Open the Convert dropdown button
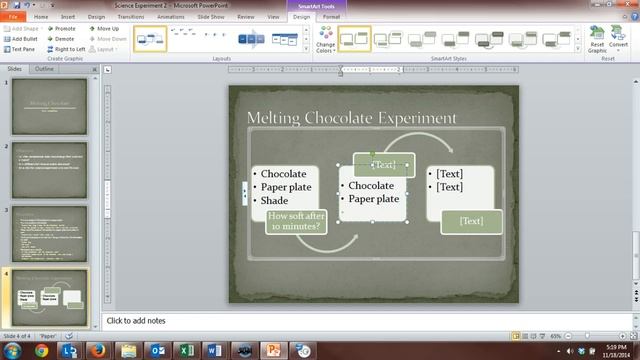 click(618, 39)
